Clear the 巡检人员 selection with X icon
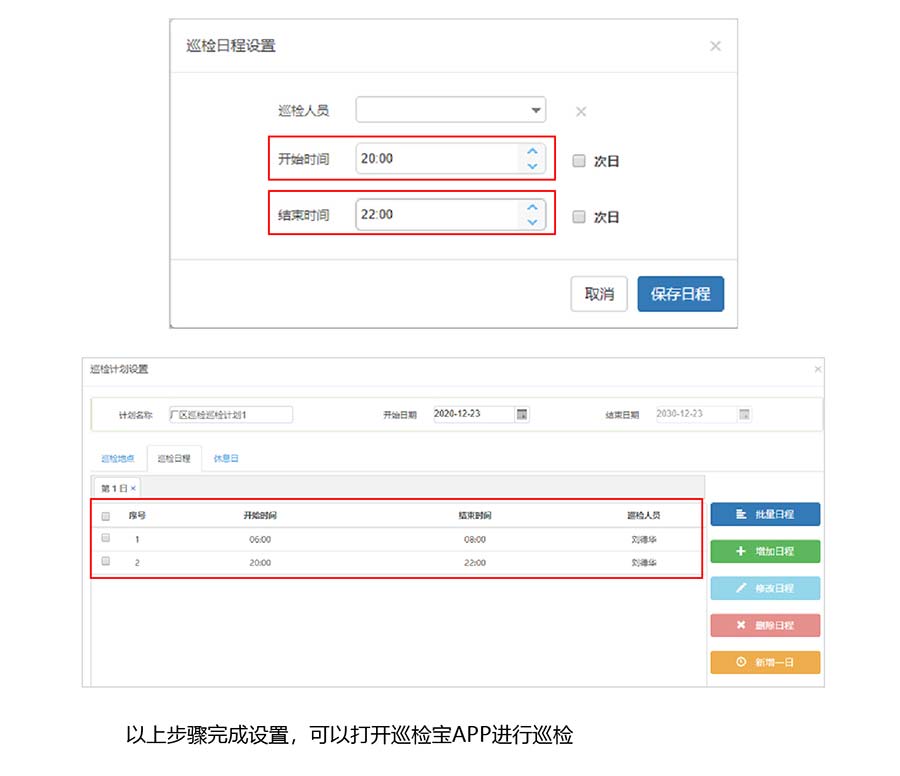The width and height of the screenshot is (900, 776). tap(581, 111)
